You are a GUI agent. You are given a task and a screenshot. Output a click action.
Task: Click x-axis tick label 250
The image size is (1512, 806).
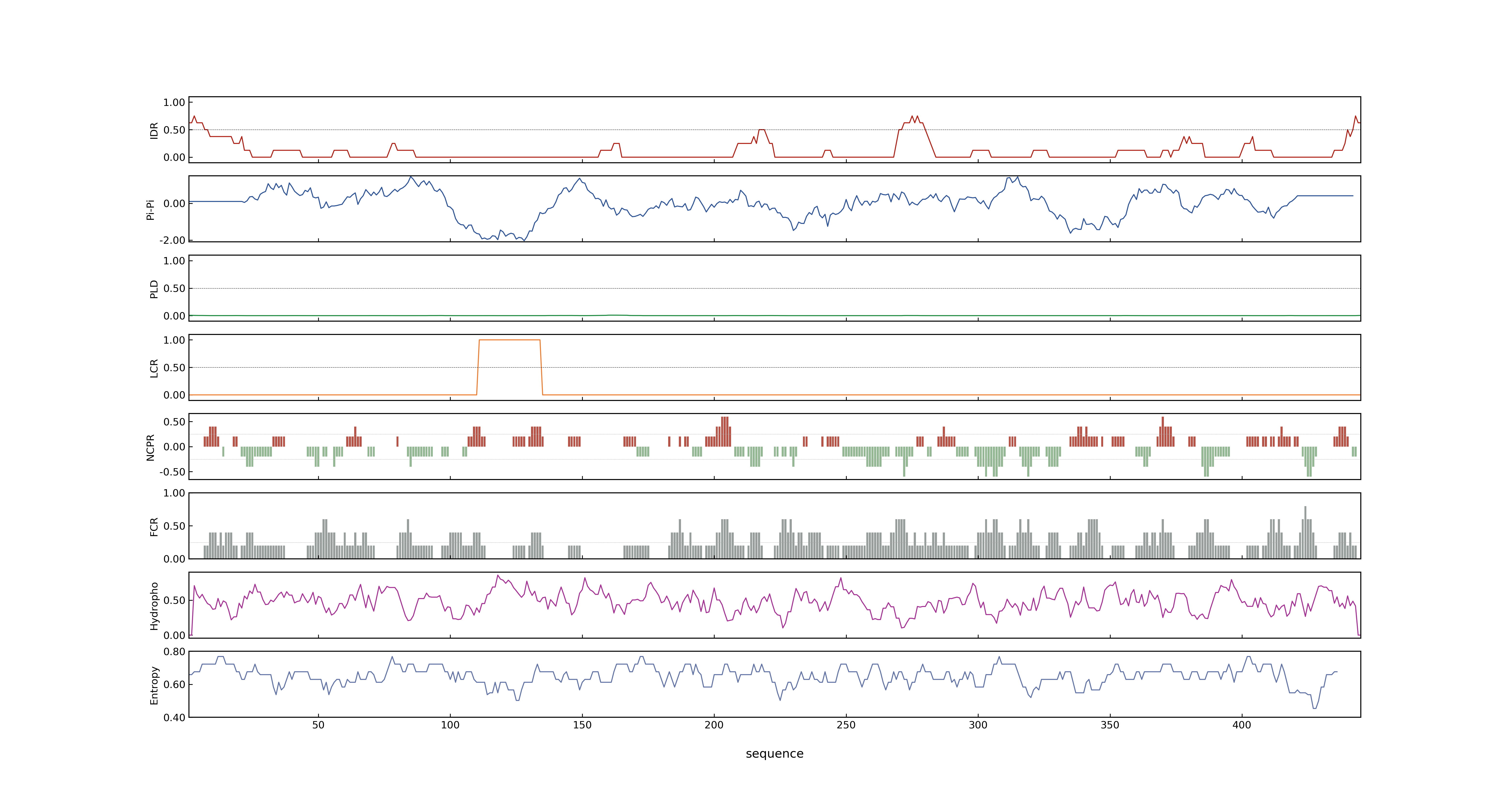tap(846, 725)
